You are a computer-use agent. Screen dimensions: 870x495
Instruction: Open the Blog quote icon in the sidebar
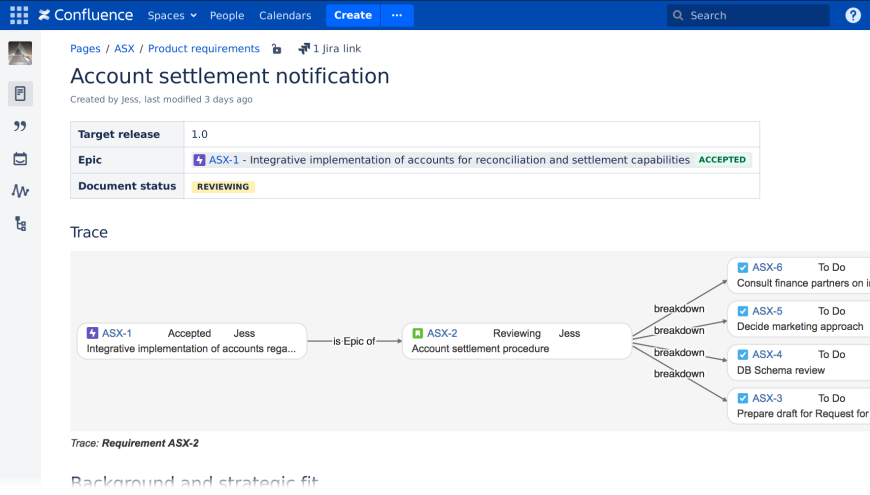20,126
